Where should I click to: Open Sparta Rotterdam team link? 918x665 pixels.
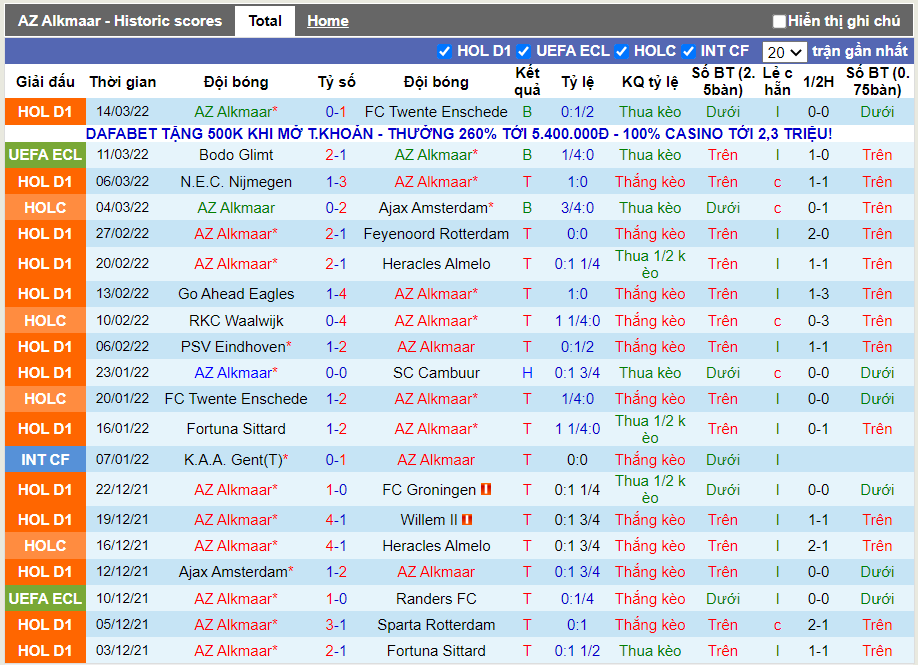pos(436,625)
